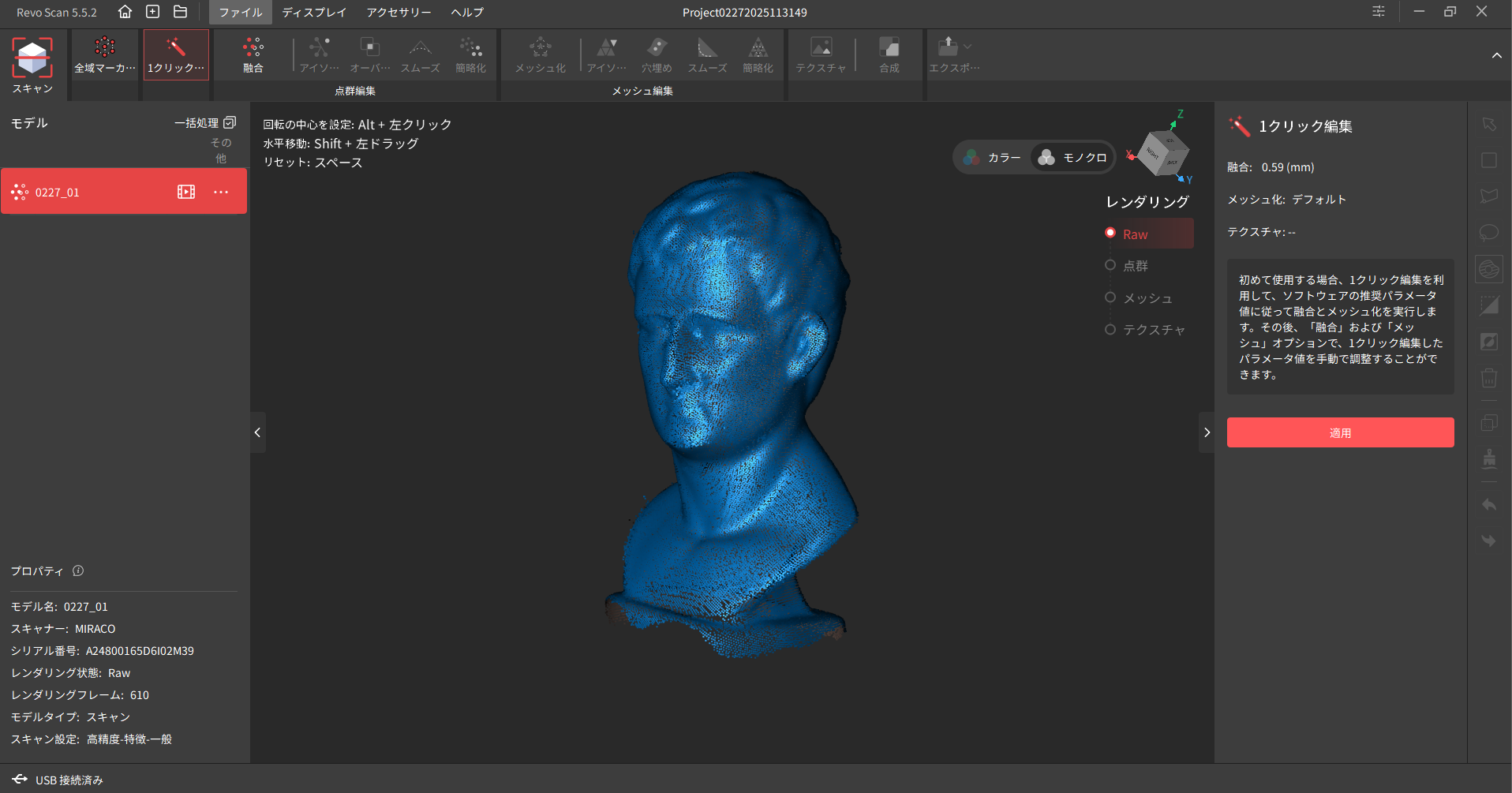Click the keyframe film icon on 0227_01

(186, 192)
